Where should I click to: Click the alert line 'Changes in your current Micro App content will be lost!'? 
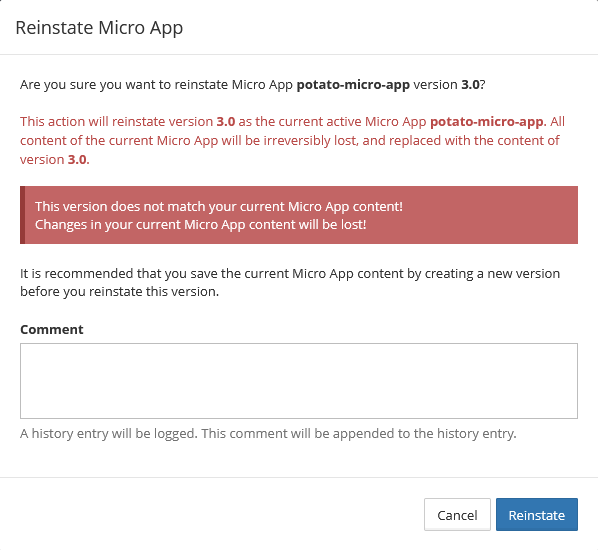click(201, 225)
